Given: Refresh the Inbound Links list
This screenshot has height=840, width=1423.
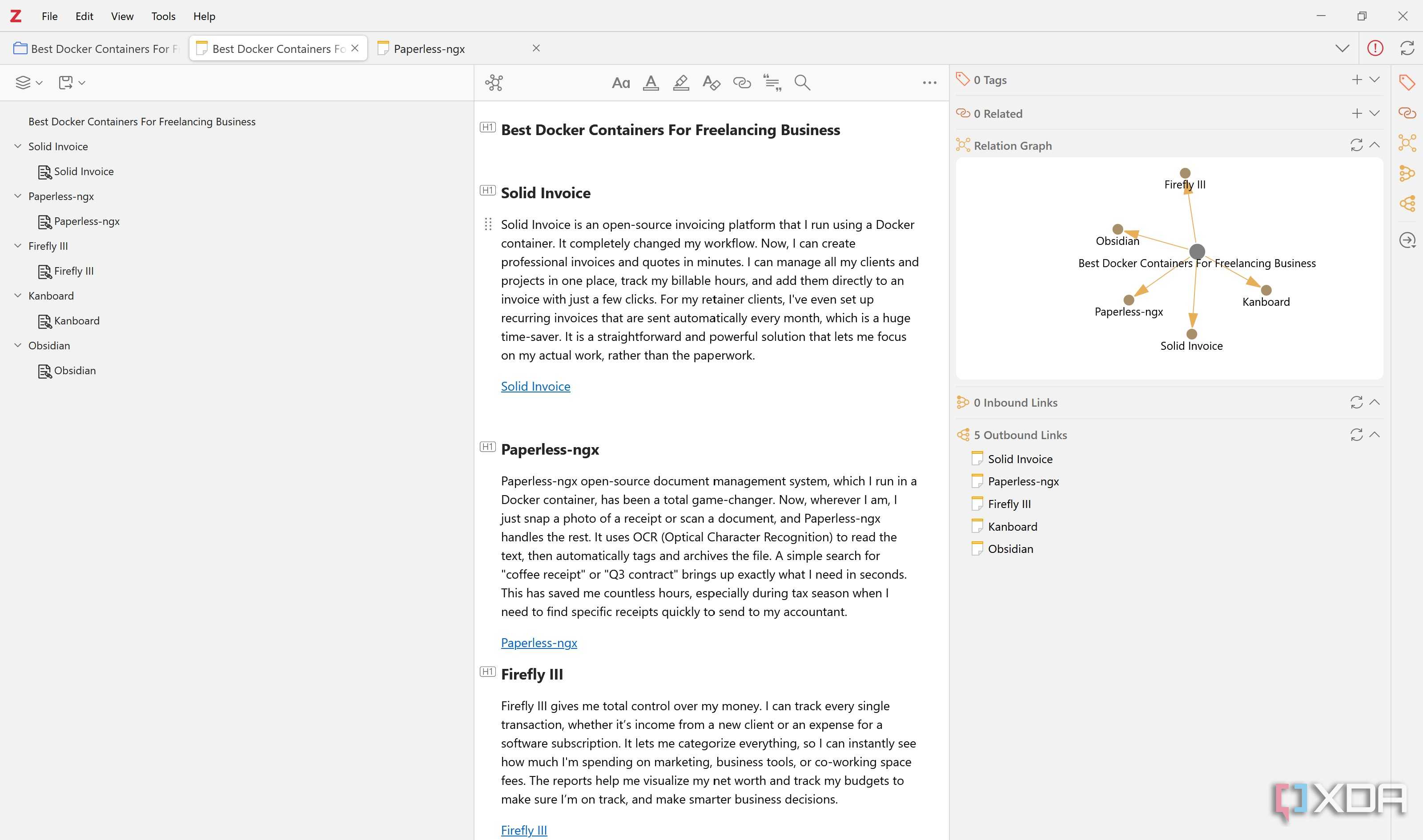Looking at the screenshot, I should pyautogui.click(x=1356, y=403).
